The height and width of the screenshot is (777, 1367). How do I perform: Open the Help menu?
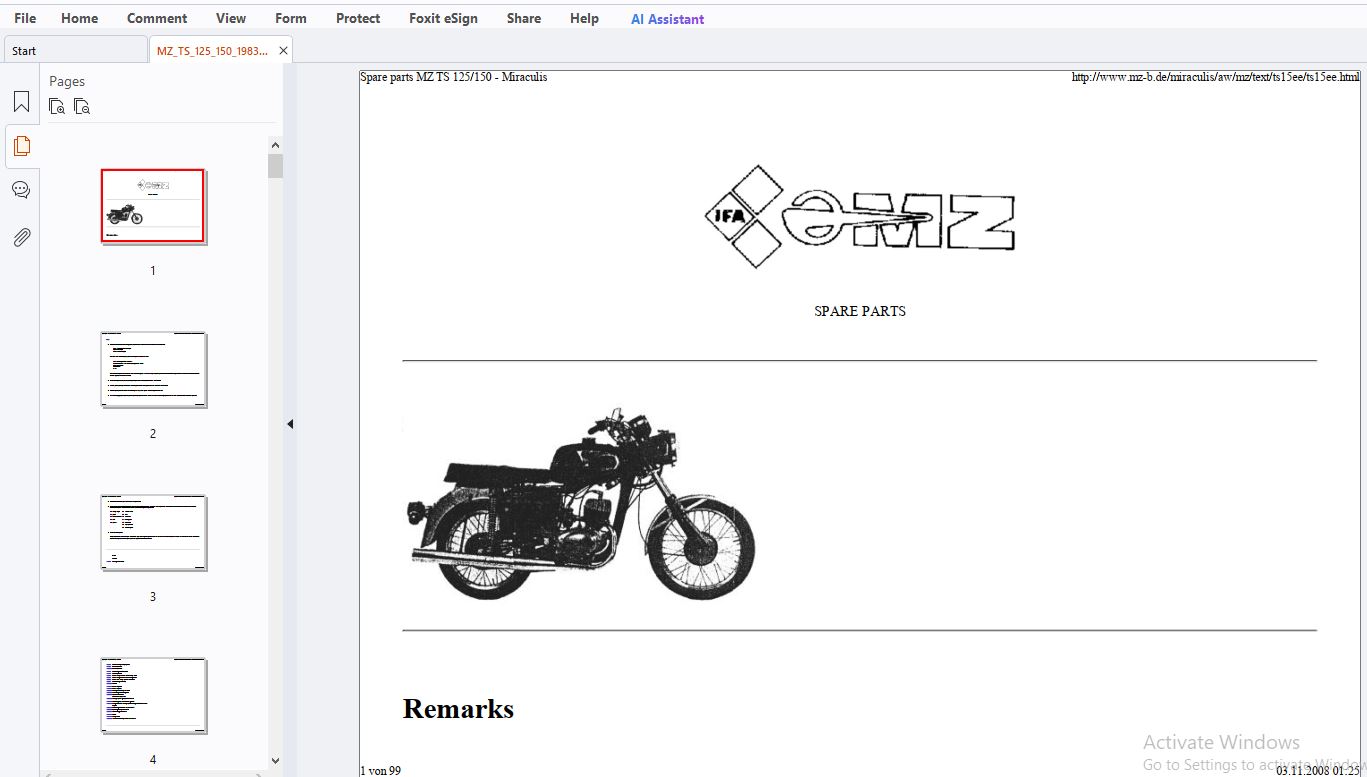584,18
